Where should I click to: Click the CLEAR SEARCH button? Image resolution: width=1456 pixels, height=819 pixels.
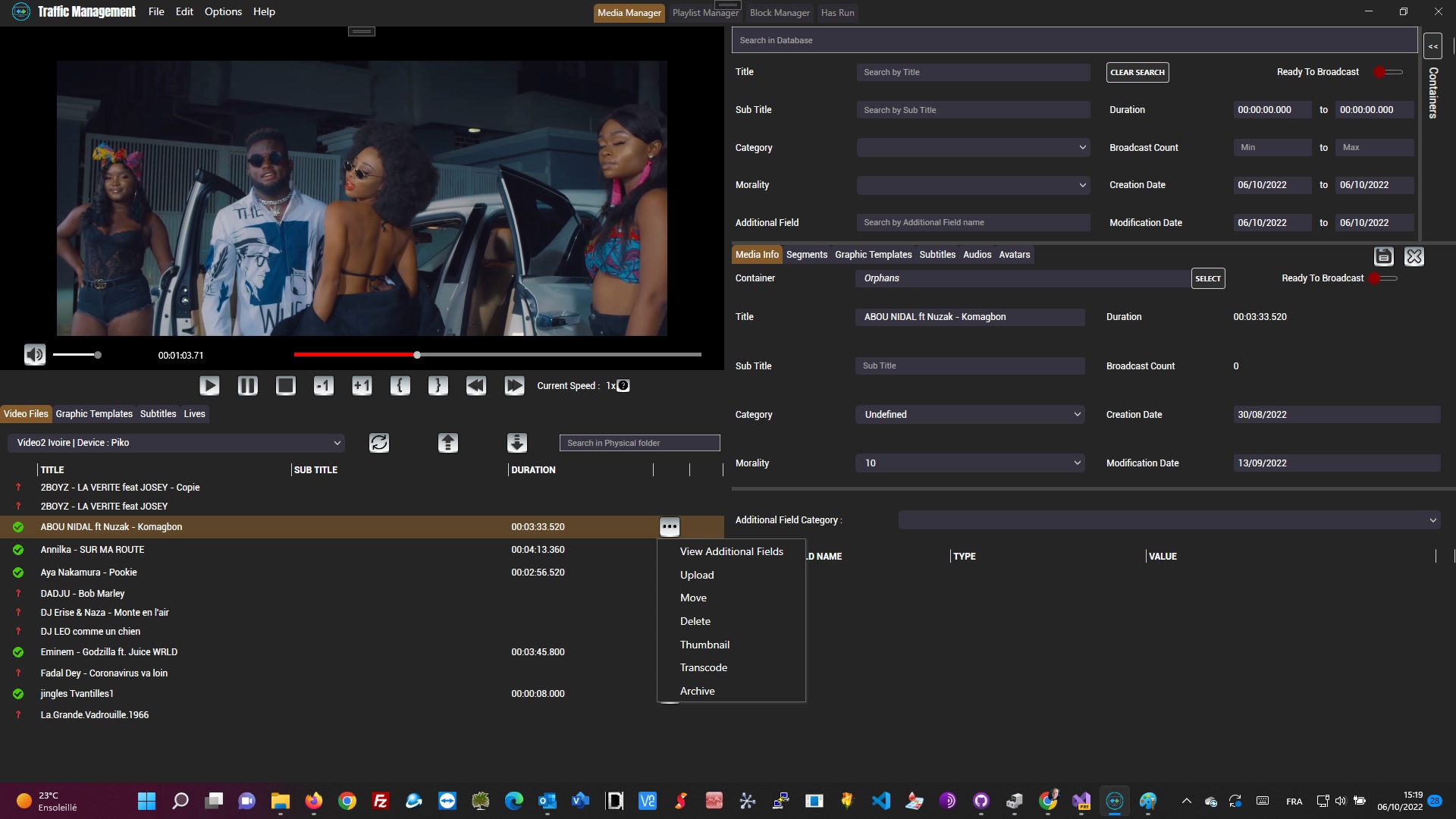(1137, 72)
